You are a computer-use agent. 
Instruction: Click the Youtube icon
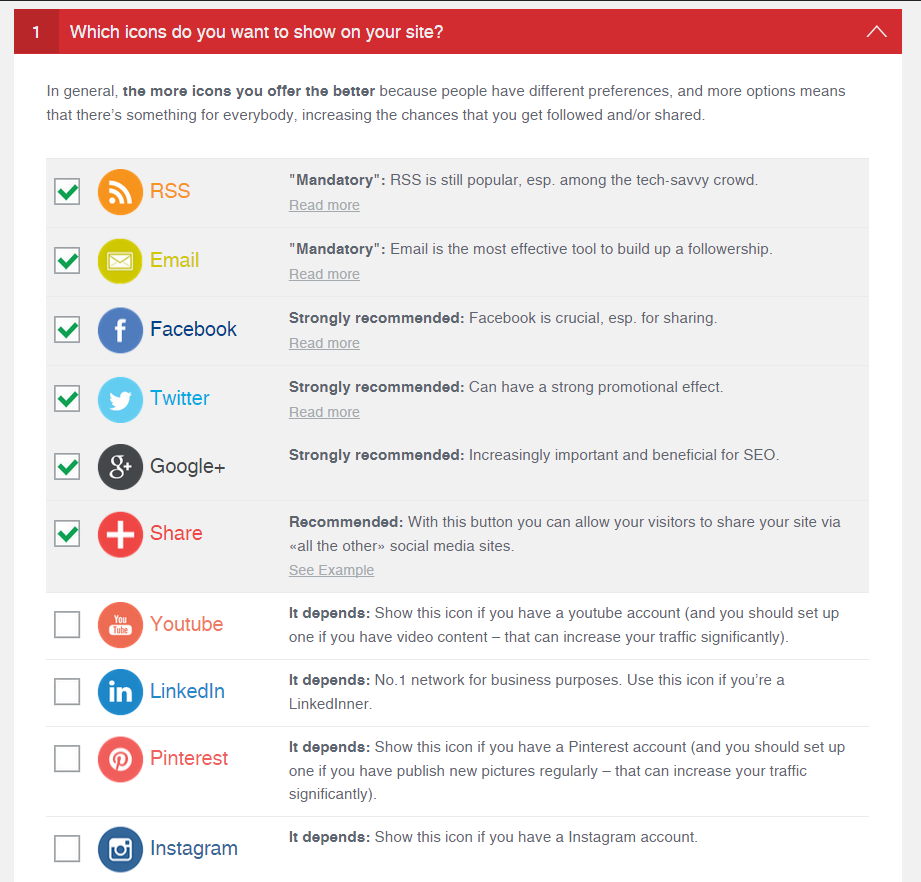pos(118,623)
